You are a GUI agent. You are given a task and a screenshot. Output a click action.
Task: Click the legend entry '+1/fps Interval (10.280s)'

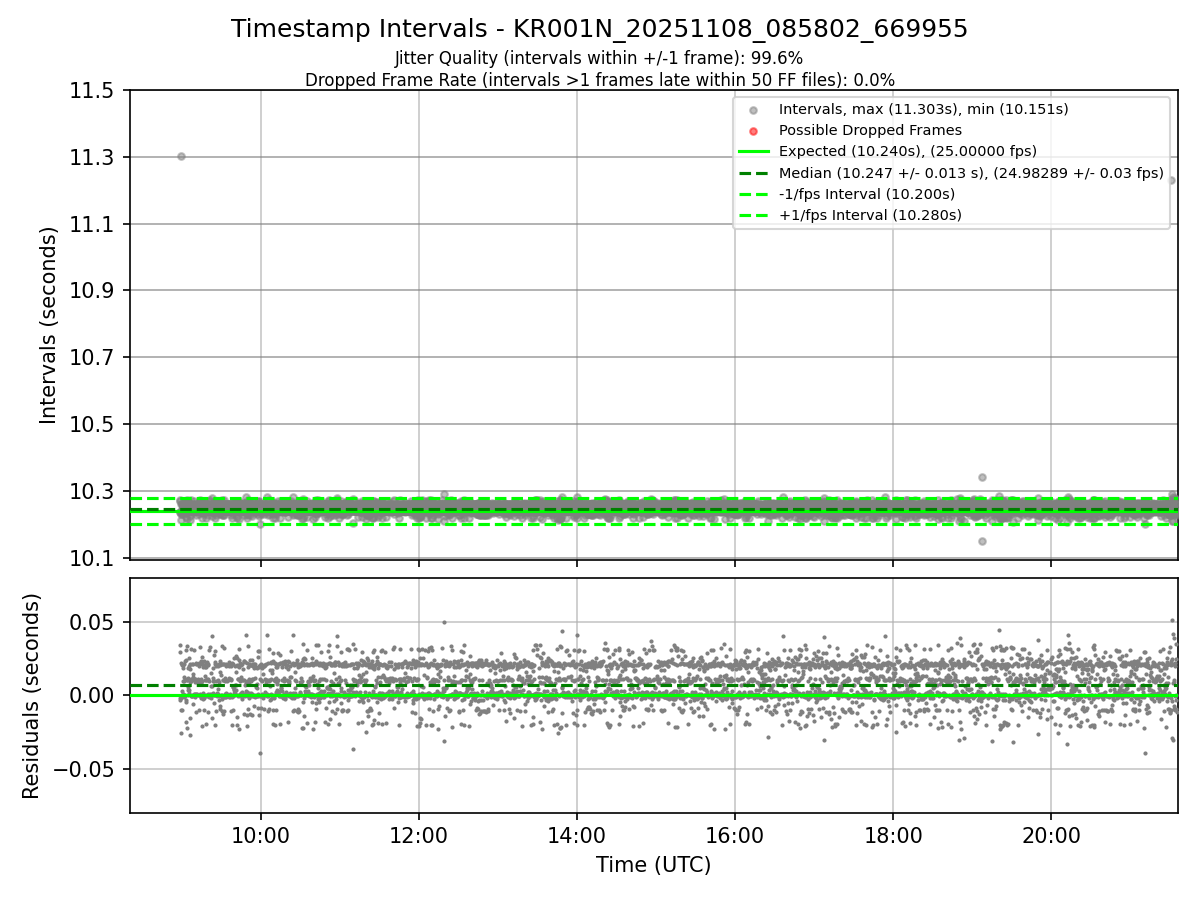tap(869, 215)
